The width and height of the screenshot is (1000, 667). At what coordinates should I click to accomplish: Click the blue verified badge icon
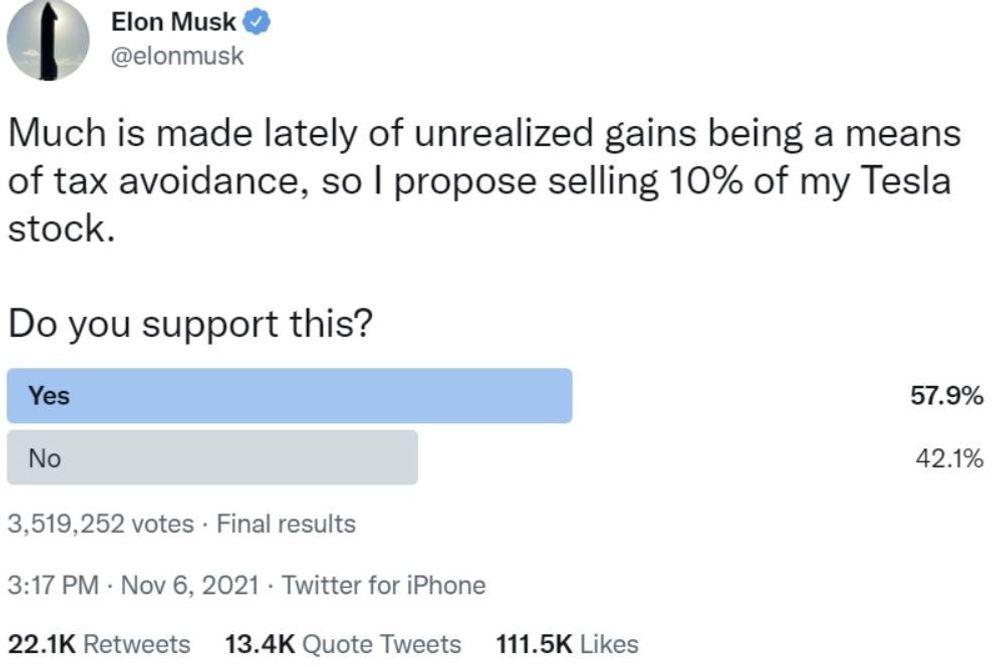point(260,22)
